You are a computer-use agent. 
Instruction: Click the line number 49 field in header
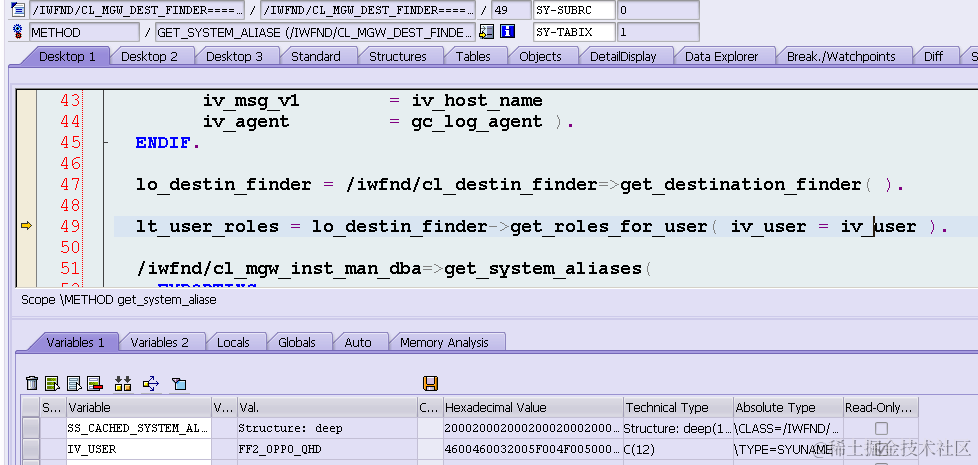510,10
